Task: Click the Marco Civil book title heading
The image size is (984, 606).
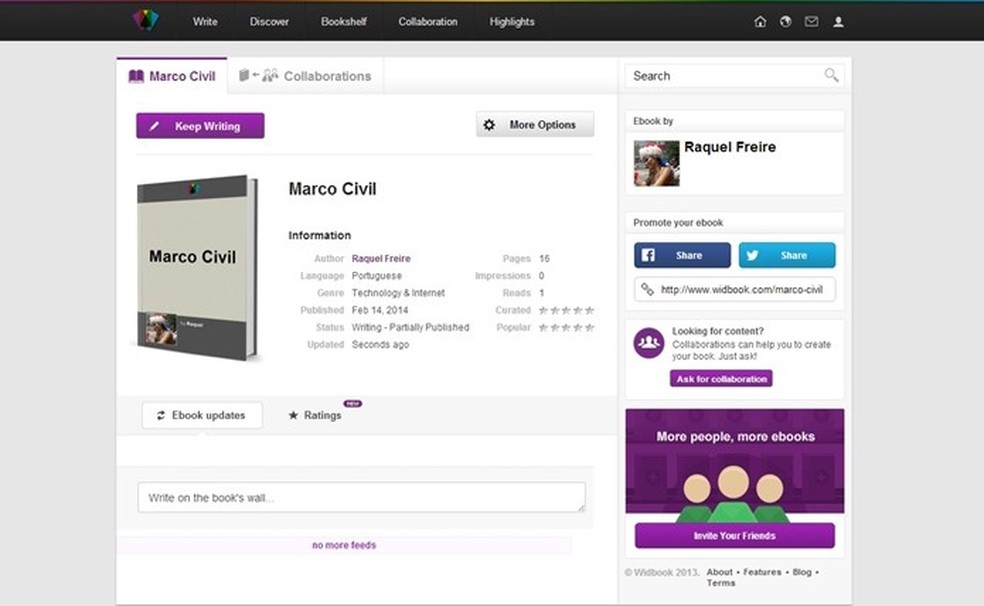Action: 333,189
